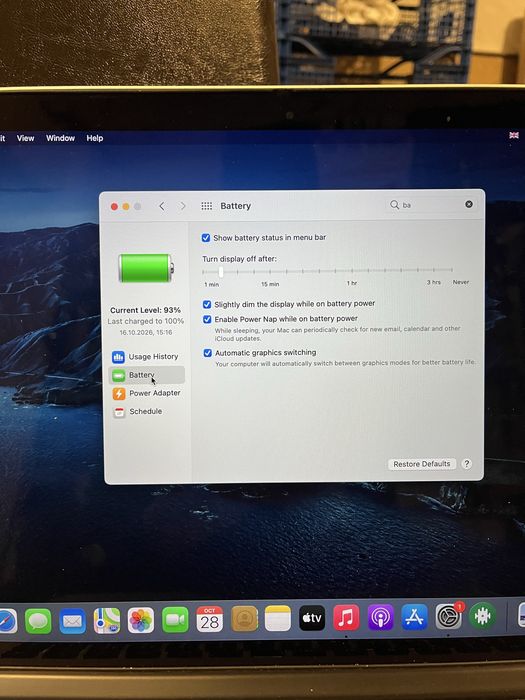
Task: Open Music from the dock
Action: [x=346, y=617]
